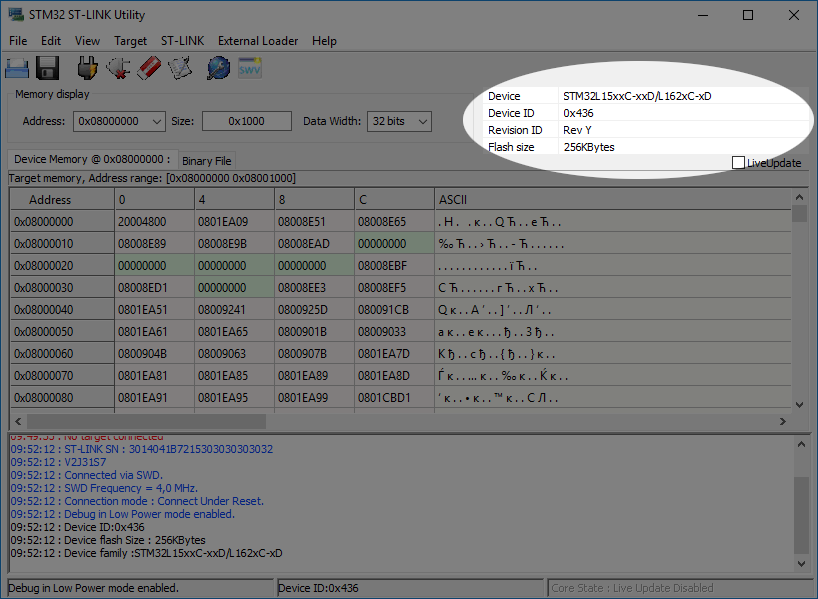Select memory cell 08008E9B
Image resolution: width=818 pixels, height=599 pixels.
pos(234,244)
